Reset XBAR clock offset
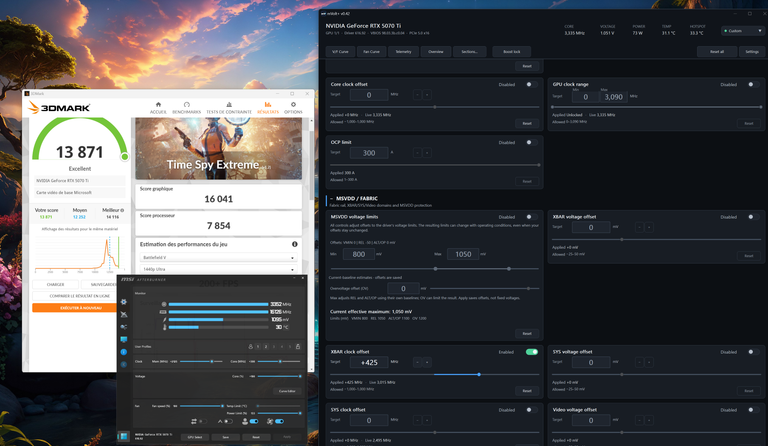The width and height of the screenshot is (768, 446). click(x=527, y=391)
